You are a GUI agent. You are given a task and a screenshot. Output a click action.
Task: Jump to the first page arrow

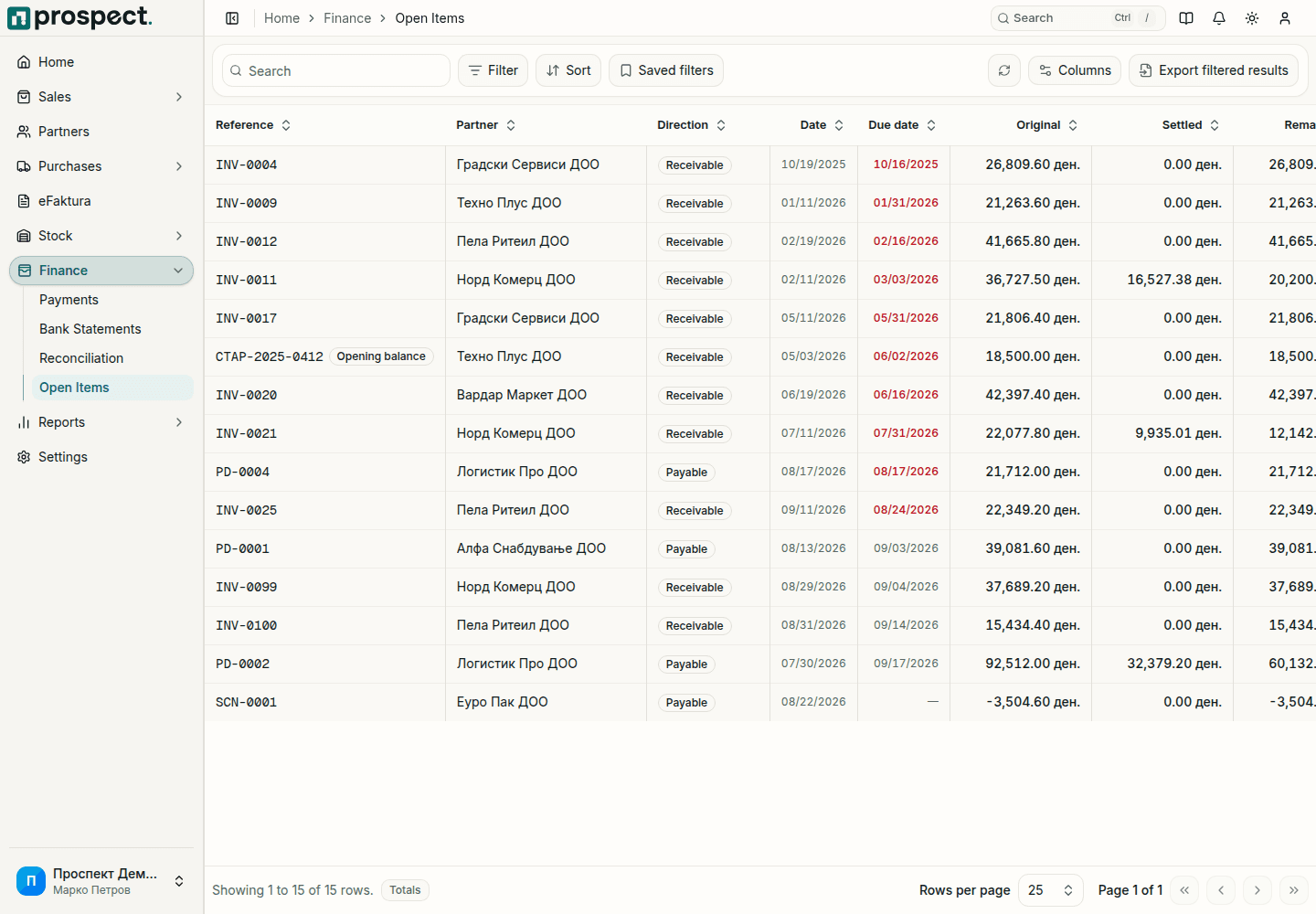1184,890
